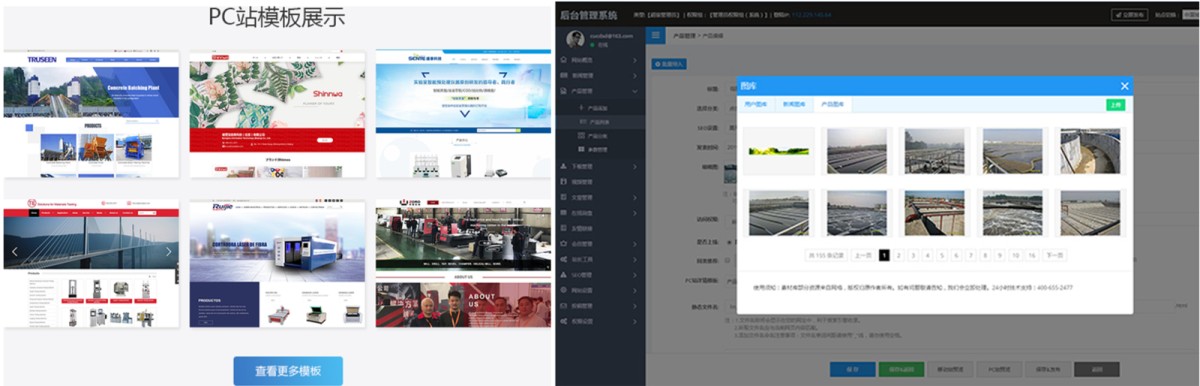Close the 图库 gallery dialog with X
The width and height of the screenshot is (1200, 386).
1124,86
